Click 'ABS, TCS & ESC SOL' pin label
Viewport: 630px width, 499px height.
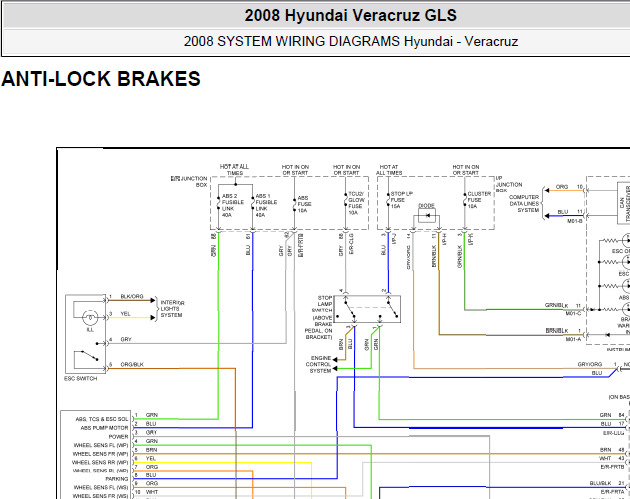(x=102, y=419)
